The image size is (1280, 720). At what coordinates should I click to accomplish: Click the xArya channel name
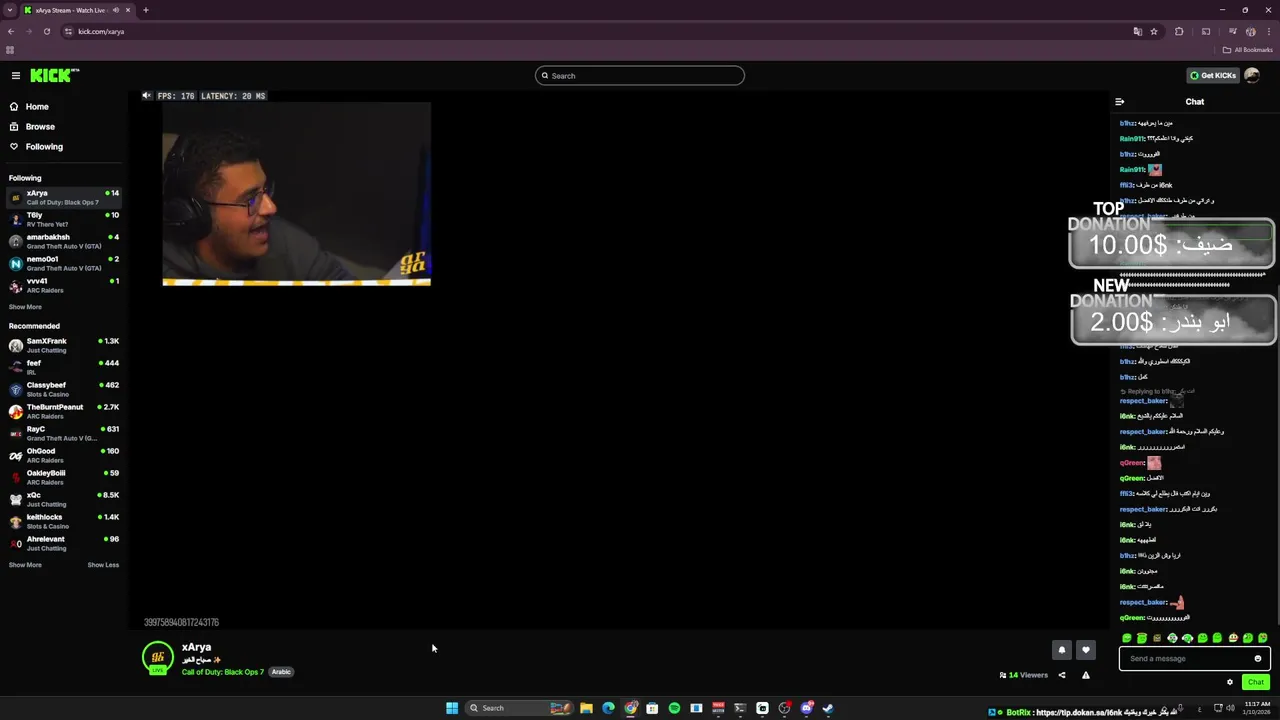click(x=196, y=647)
